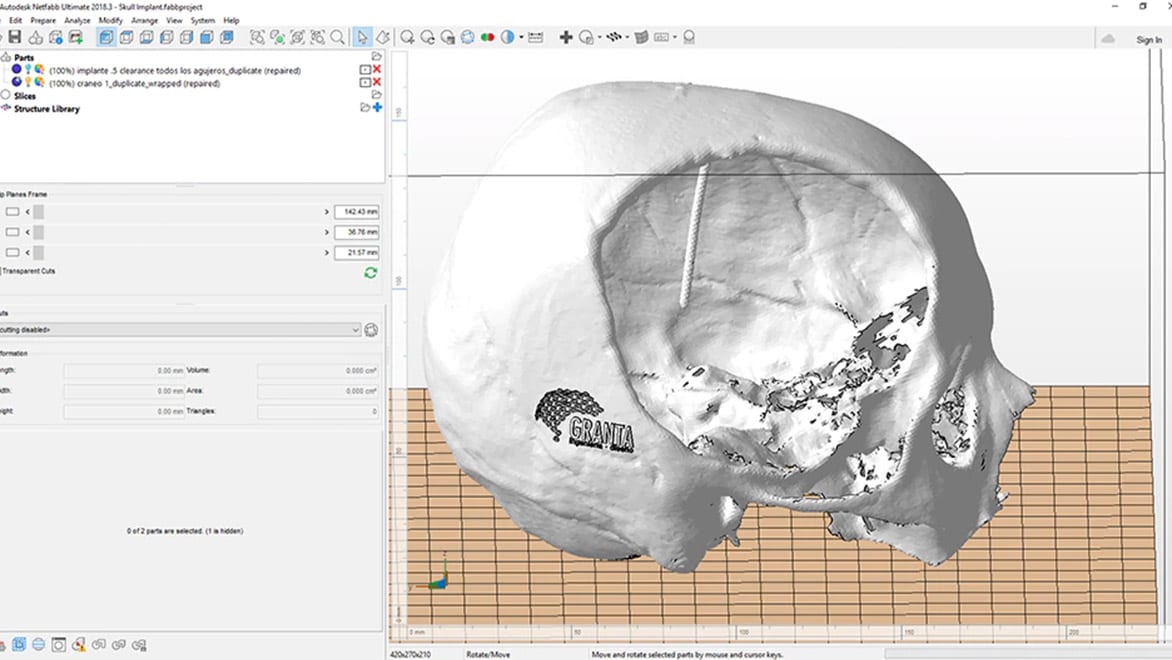Select the craneo 1_duplicate_wrapped part

click(x=134, y=83)
